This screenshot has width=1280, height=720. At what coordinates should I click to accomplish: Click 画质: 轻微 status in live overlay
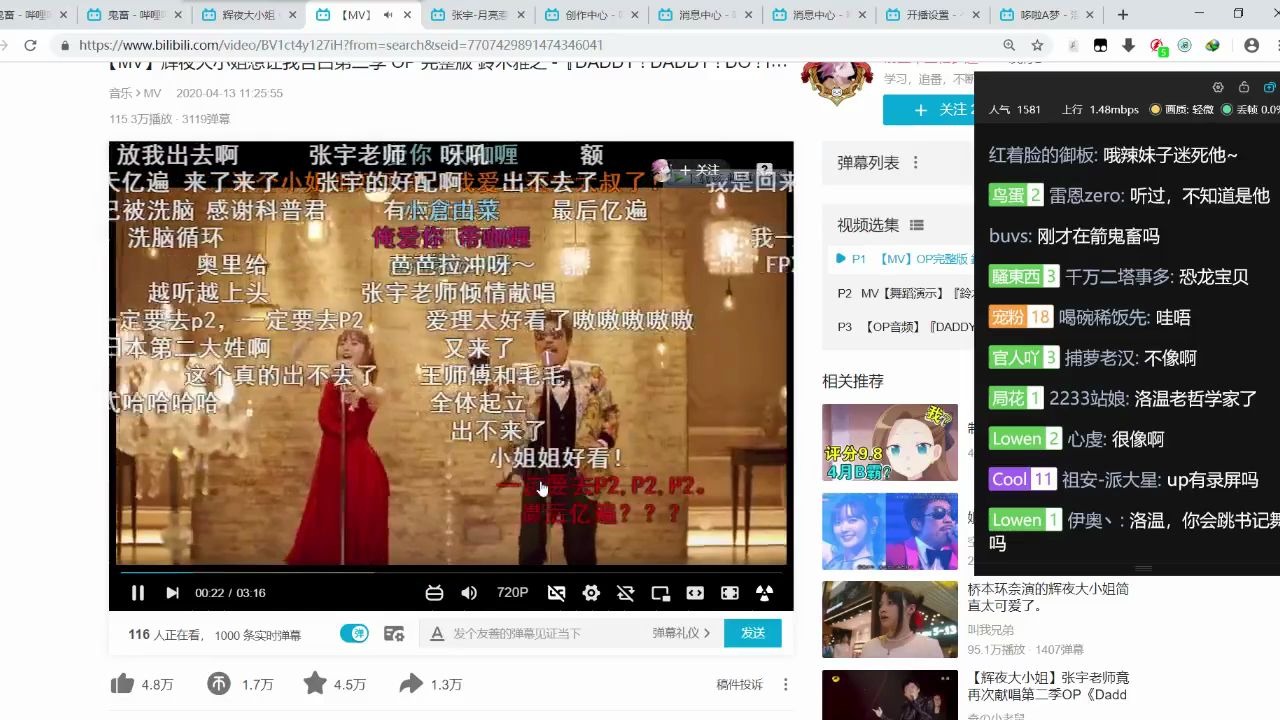tap(1182, 109)
